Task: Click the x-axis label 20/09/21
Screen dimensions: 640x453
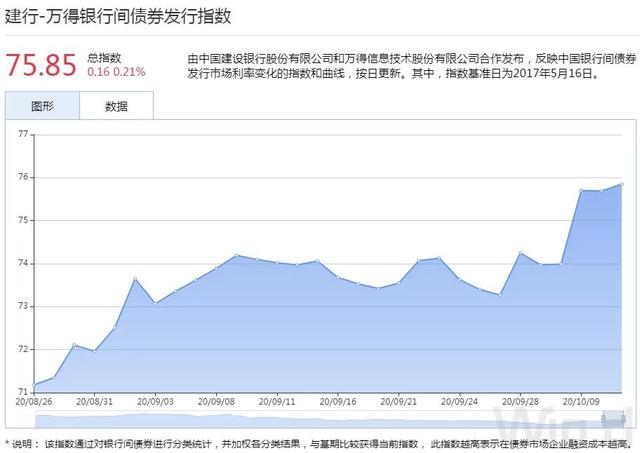Action: [399, 402]
